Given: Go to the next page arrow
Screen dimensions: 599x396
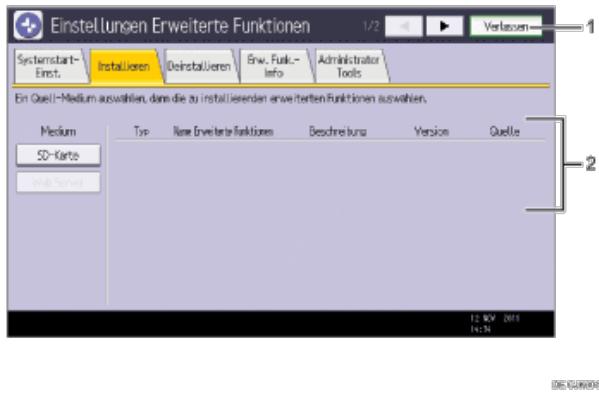Looking at the screenshot, I should coord(444,26).
